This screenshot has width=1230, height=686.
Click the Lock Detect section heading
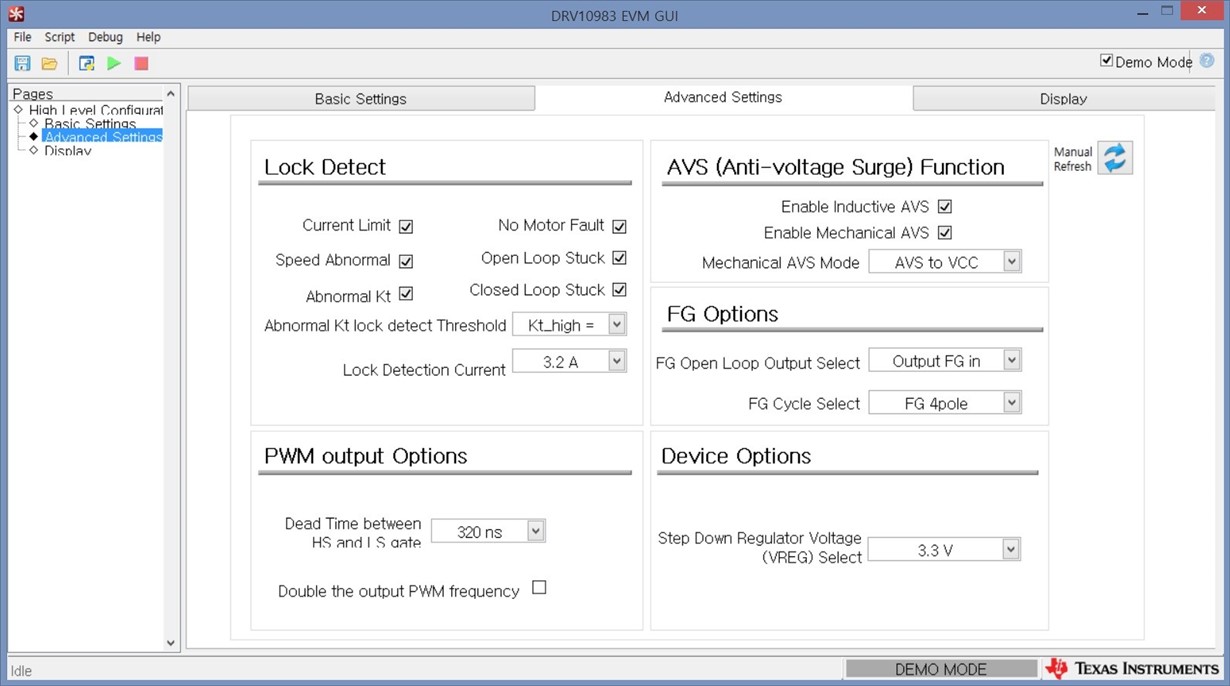point(325,167)
